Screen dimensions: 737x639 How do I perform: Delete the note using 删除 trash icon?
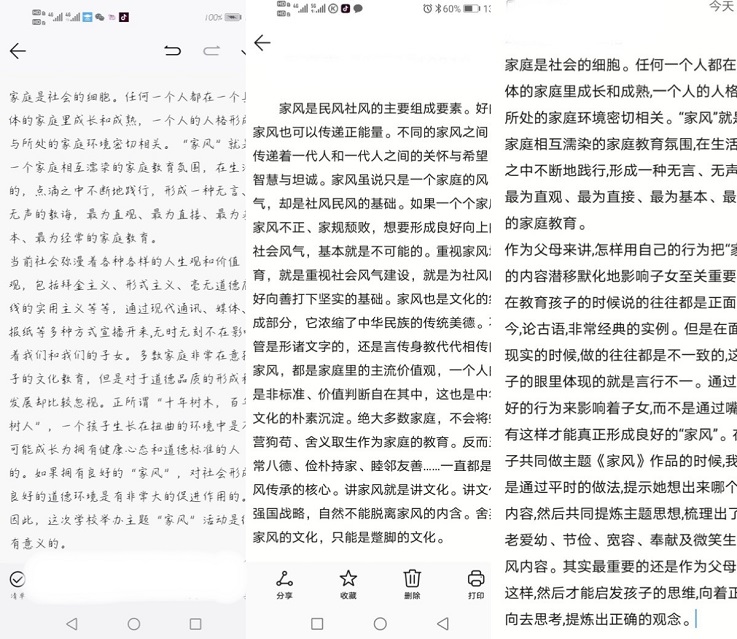point(412,582)
